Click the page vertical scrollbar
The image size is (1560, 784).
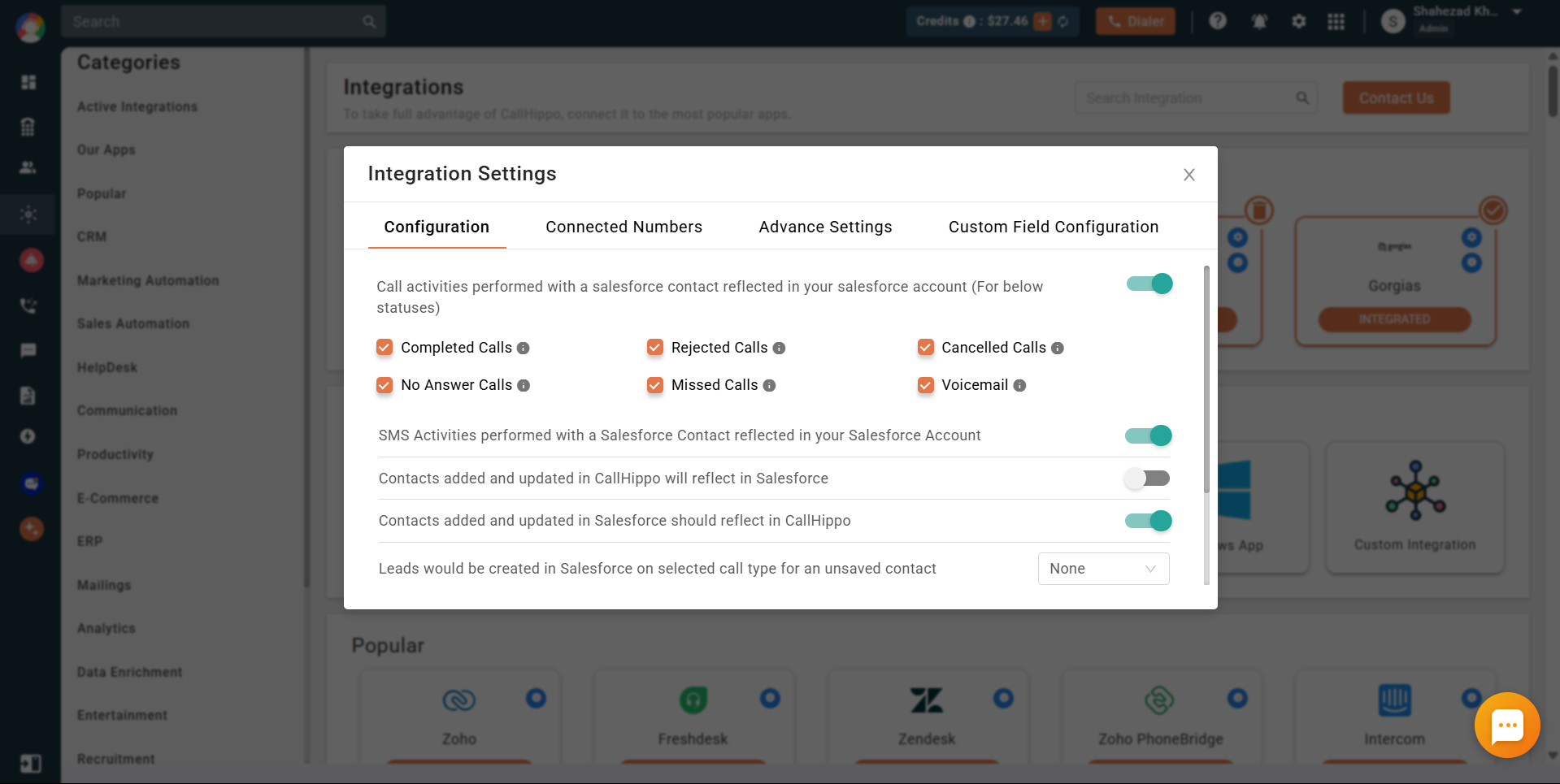(1553, 89)
